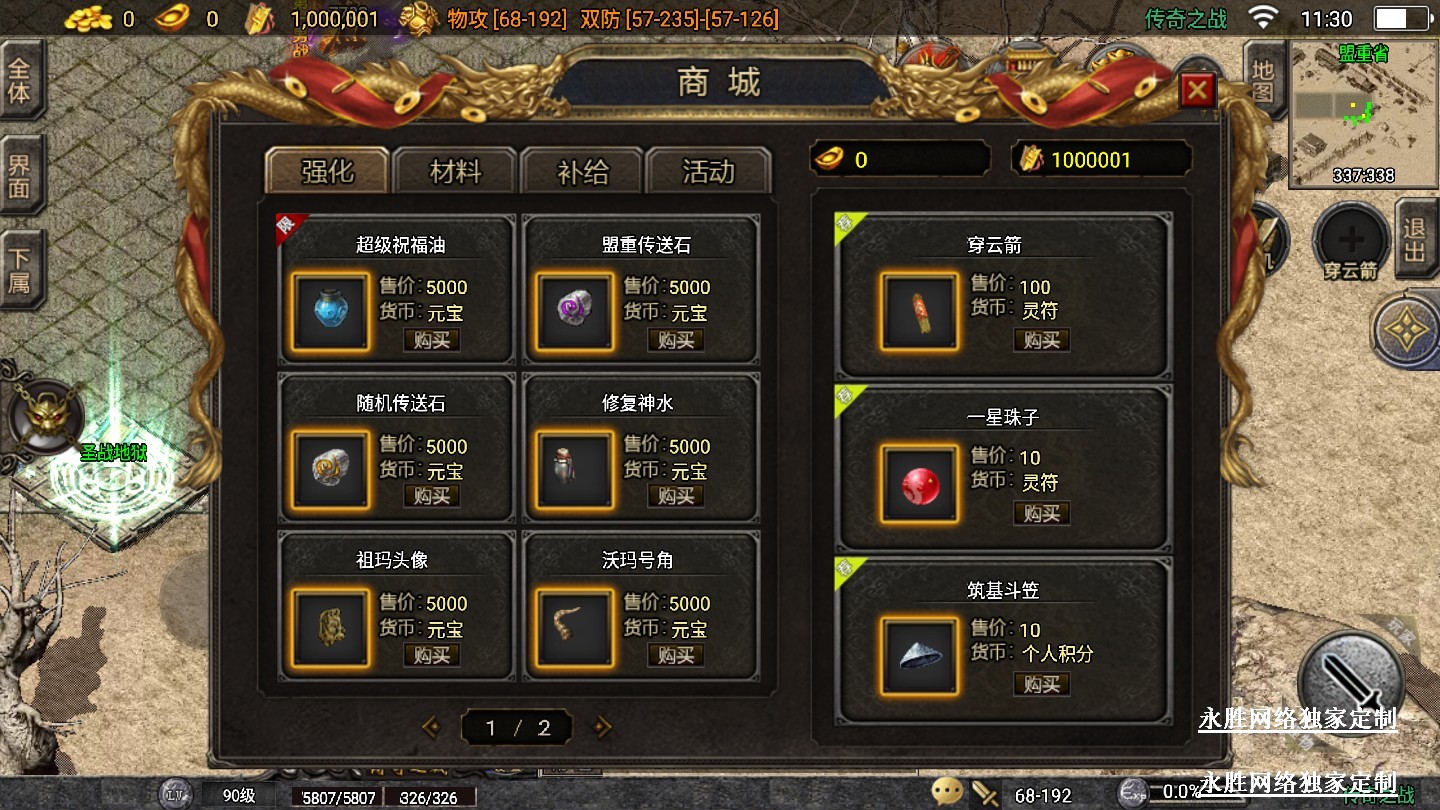This screenshot has height=810, width=1440.
Task: Buy 修复神水 with 购买 button
Action: coord(676,496)
